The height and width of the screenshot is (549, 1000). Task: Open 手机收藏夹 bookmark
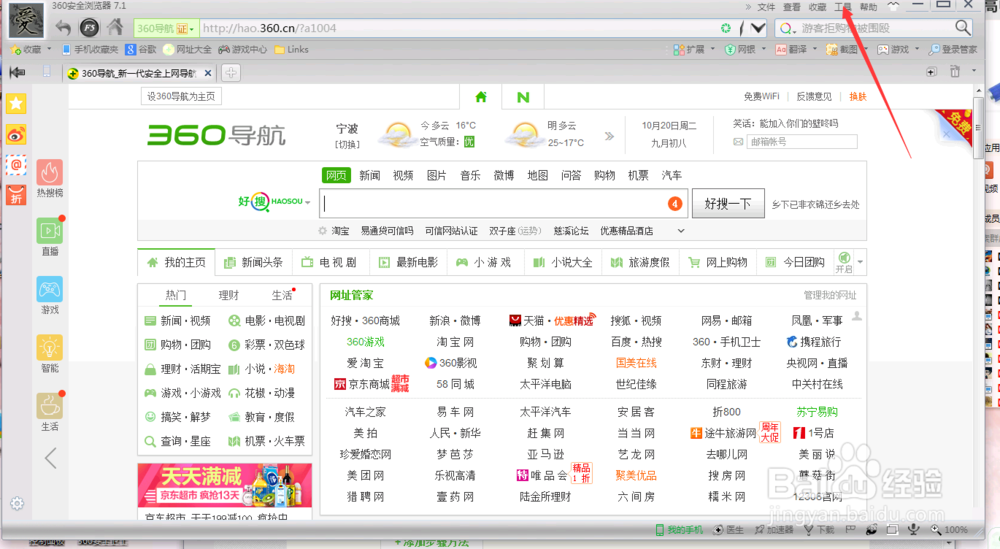(90, 49)
